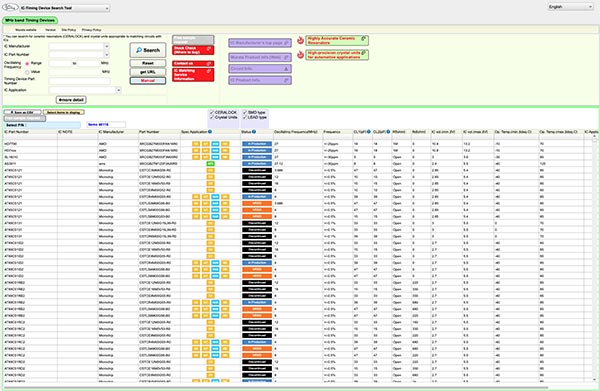Screen dimensions: 600x391
Task: Toggle the LEAD type checkbox
Action: point(245,117)
